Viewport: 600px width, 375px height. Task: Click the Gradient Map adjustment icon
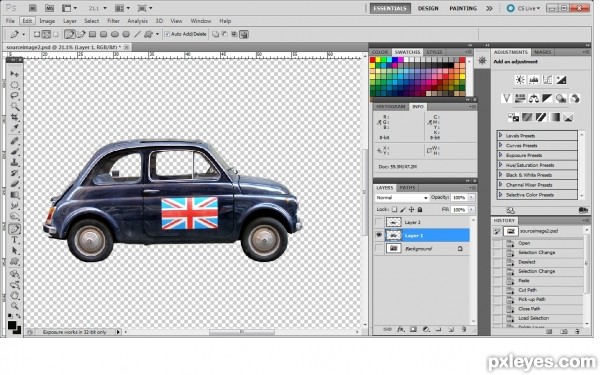click(554, 117)
